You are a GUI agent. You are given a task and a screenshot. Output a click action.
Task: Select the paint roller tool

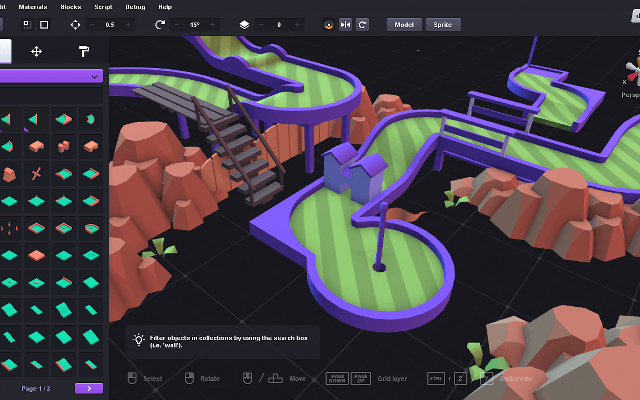[x=84, y=51]
